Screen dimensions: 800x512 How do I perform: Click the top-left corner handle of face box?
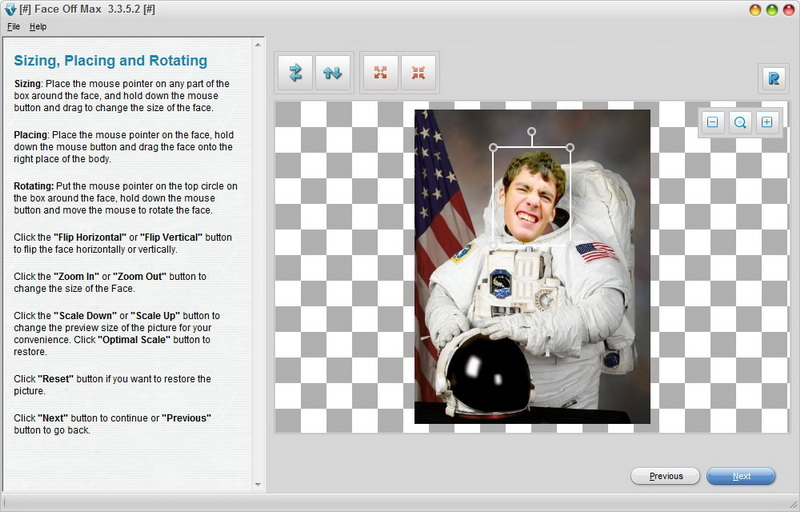pyautogui.click(x=493, y=148)
